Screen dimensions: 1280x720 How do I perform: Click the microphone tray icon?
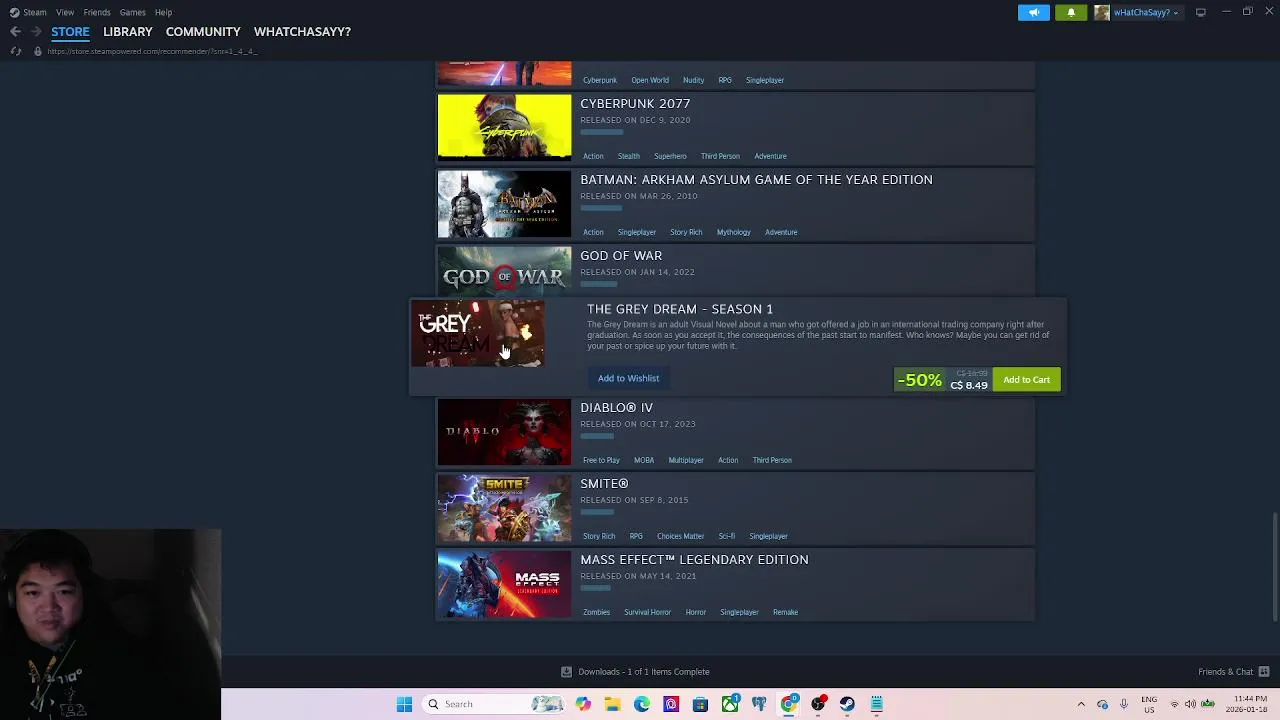point(1124,704)
